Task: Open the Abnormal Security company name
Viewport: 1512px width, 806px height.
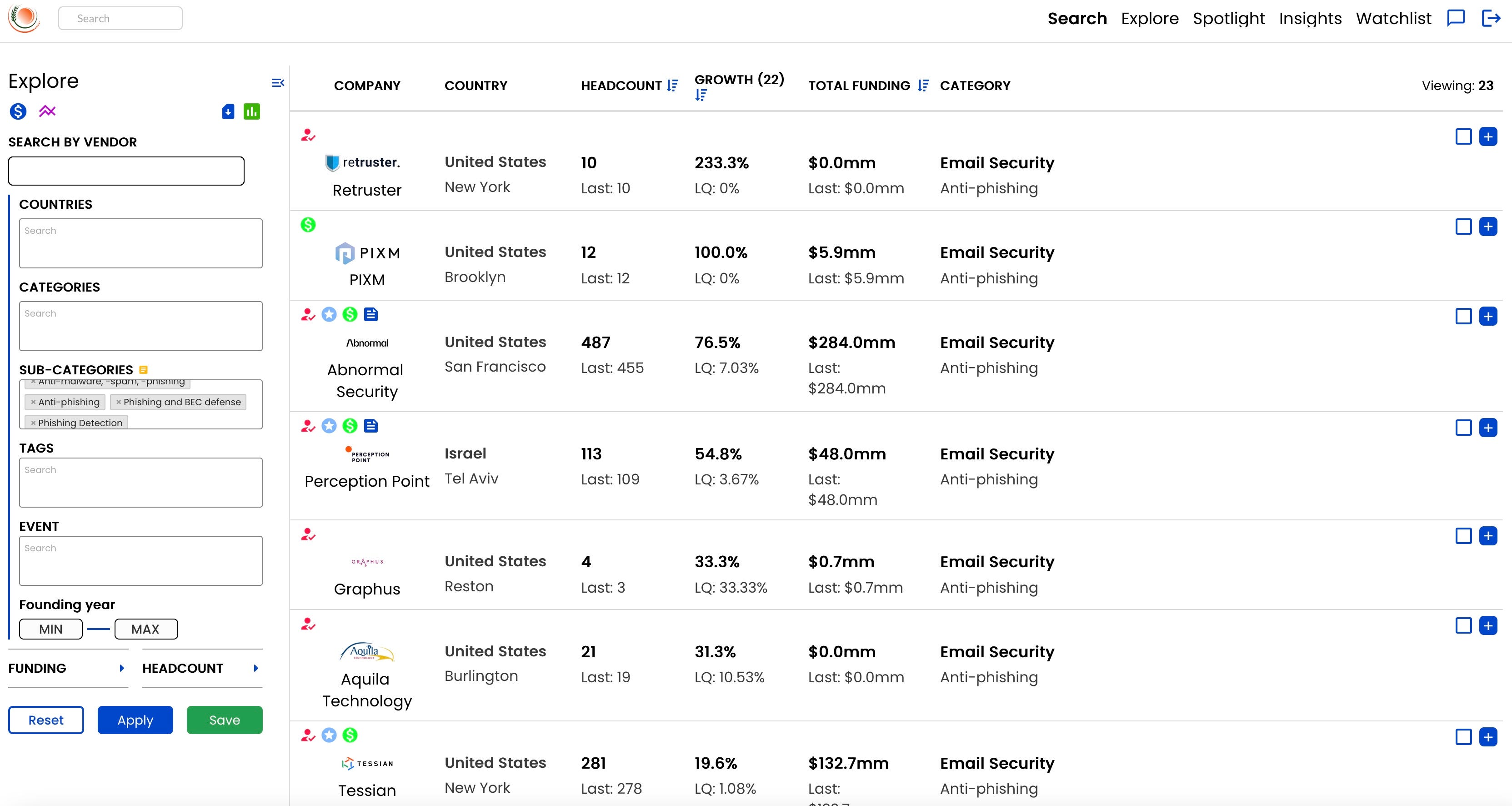Action: tap(366, 381)
